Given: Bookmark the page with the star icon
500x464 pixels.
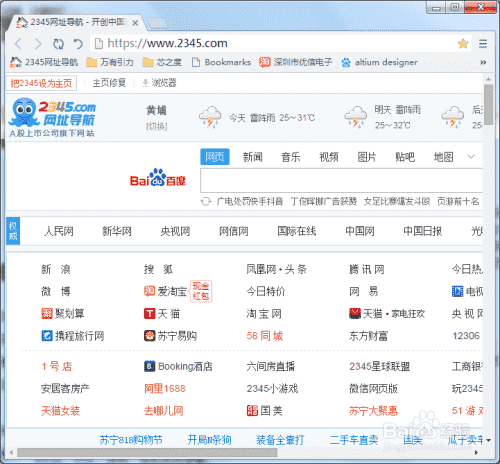Looking at the screenshot, I should pyautogui.click(x=463, y=44).
